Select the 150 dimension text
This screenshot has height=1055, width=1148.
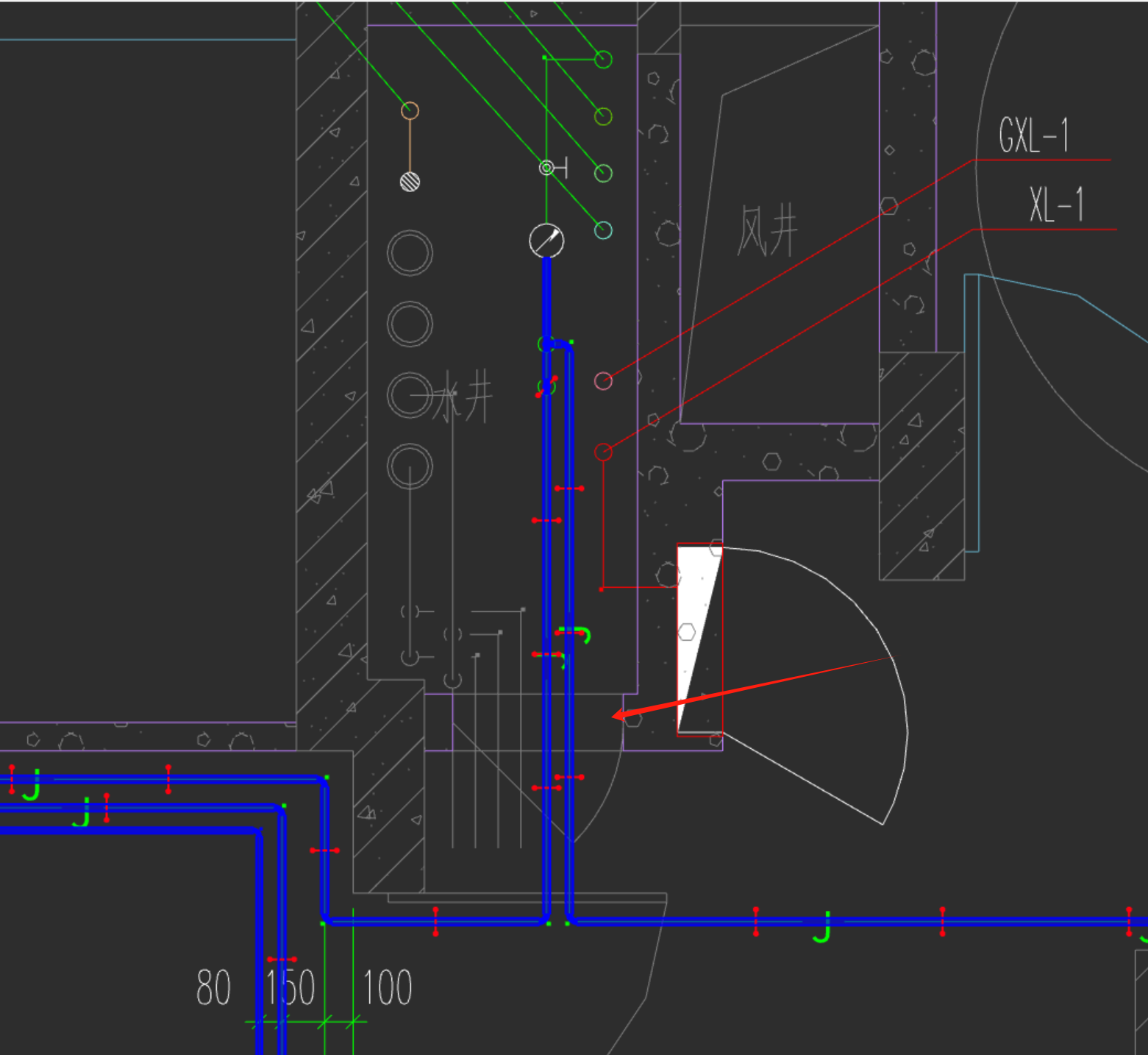click(290, 987)
